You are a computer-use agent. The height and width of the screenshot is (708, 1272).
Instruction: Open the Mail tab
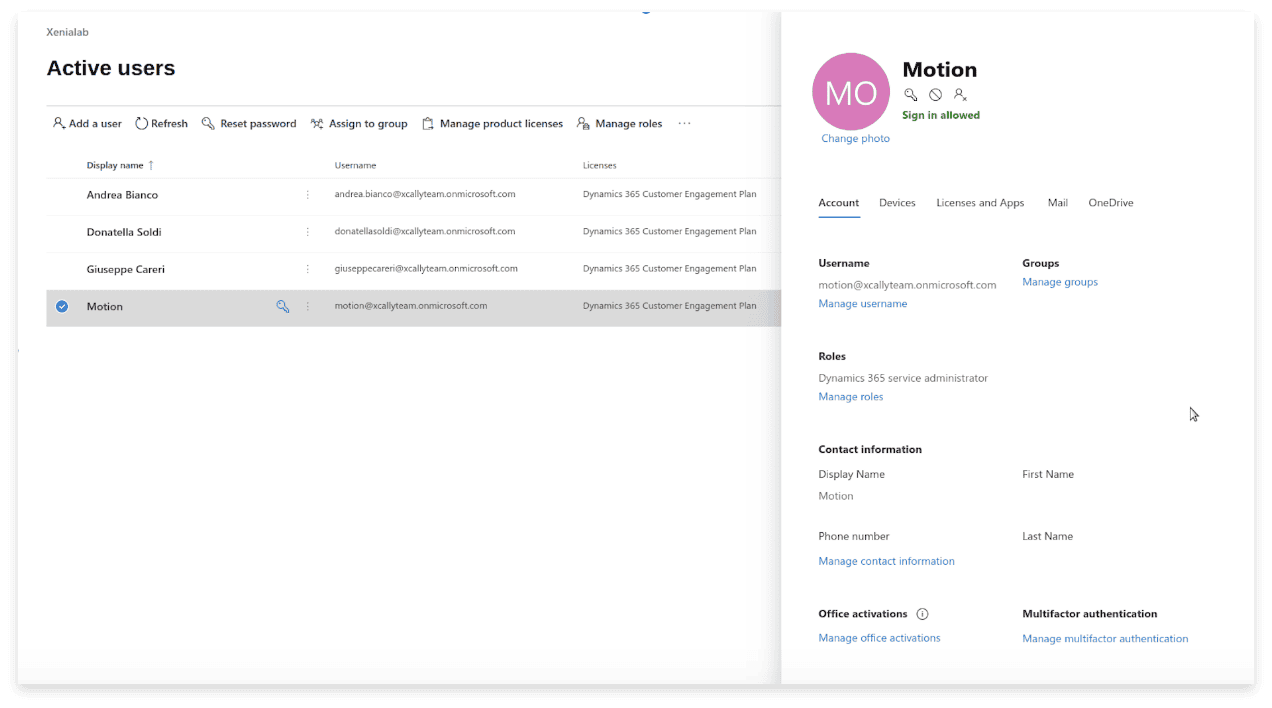point(1058,203)
